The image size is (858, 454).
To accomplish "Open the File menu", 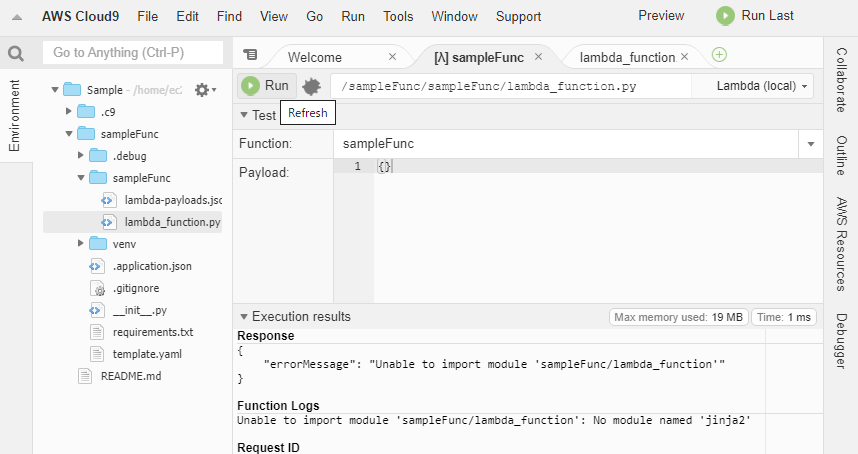I will (x=148, y=16).
